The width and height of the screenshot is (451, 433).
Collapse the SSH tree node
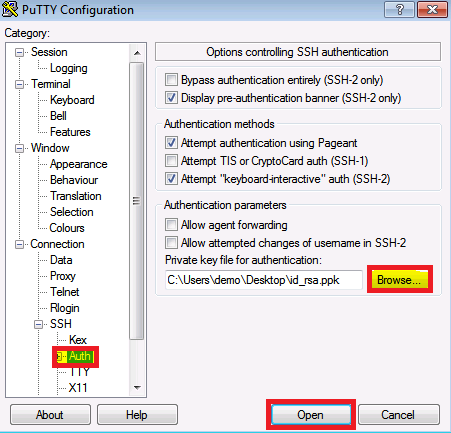point(39,324)
